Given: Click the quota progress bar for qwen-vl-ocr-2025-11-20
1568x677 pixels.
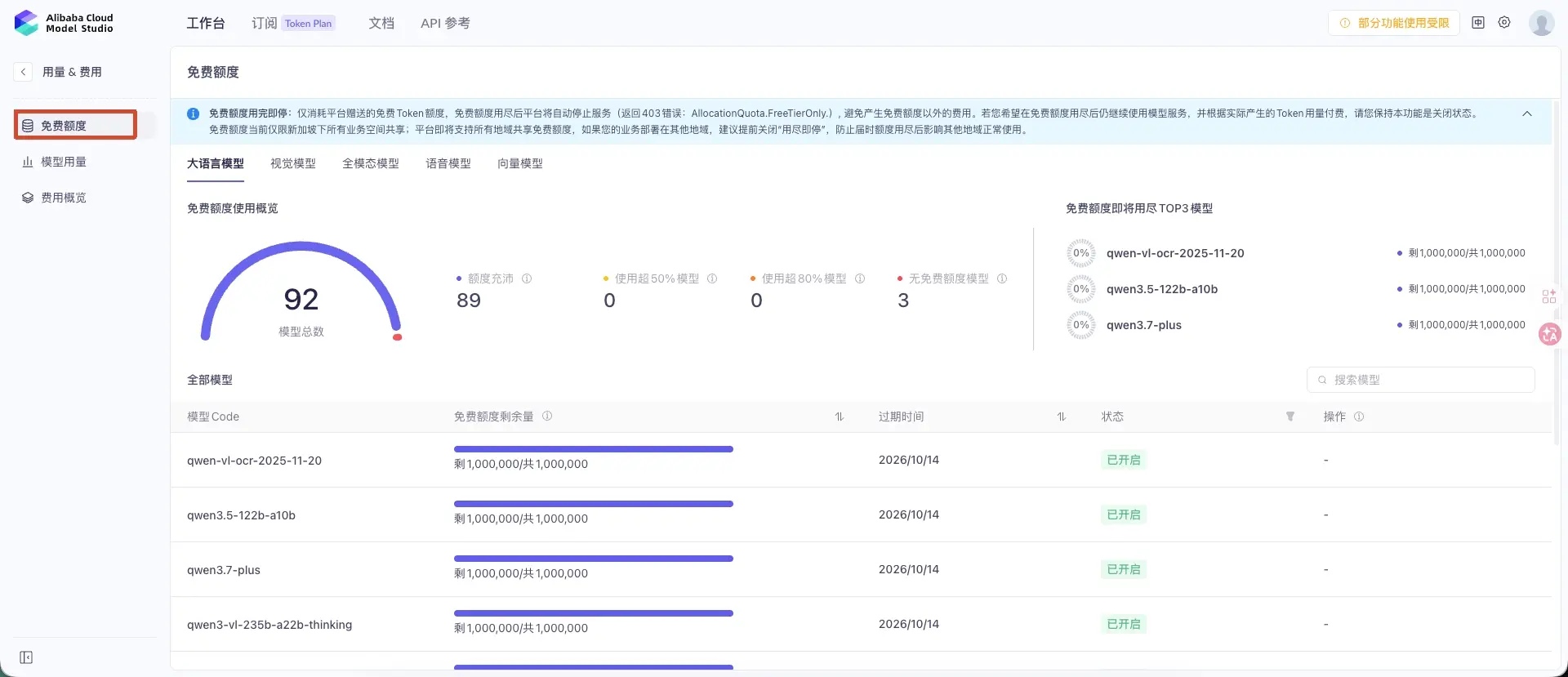Looking at the screenshot, I should (594, 449).
